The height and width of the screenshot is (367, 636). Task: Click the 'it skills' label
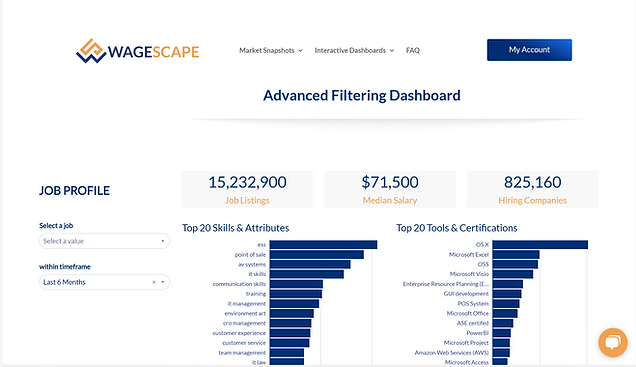[257, 274]
